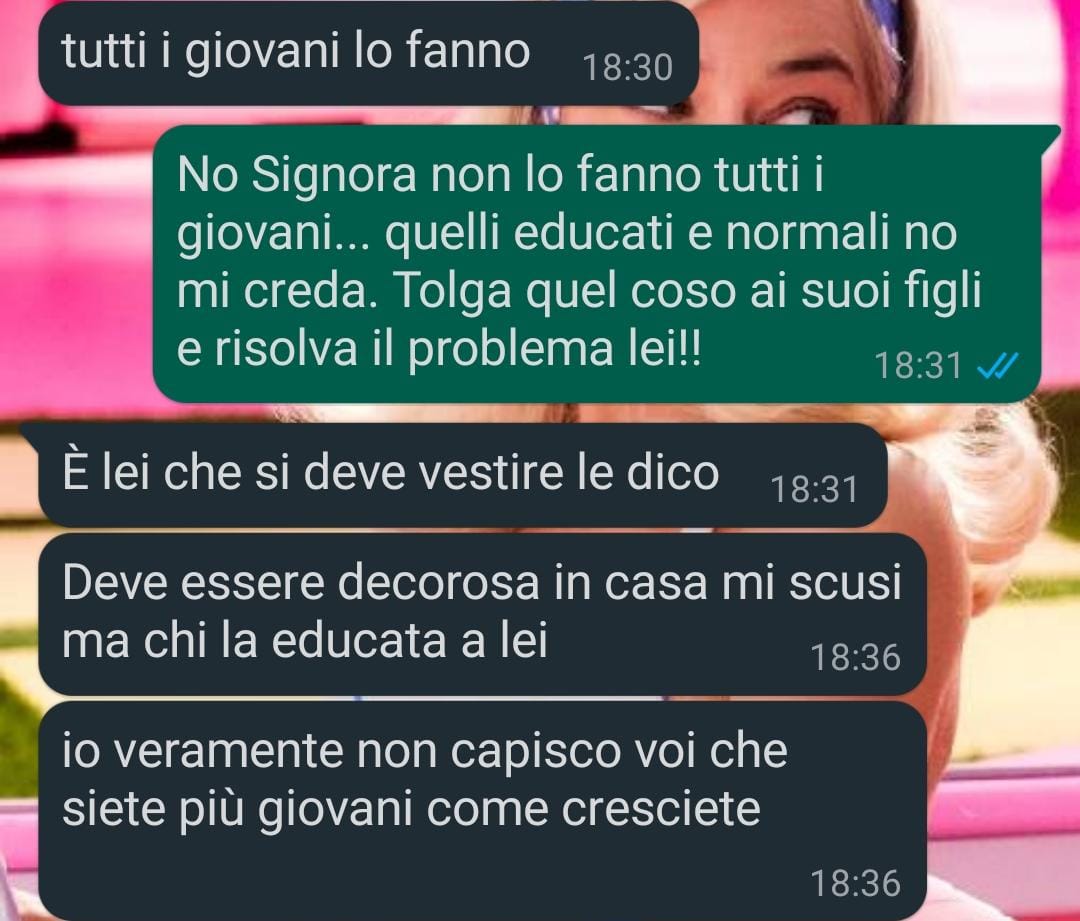The image size is (1080, 921).
Task: Click the 18:36 timestamp in the last bubble
Action: pyautogui.click(x=855, y=883)
